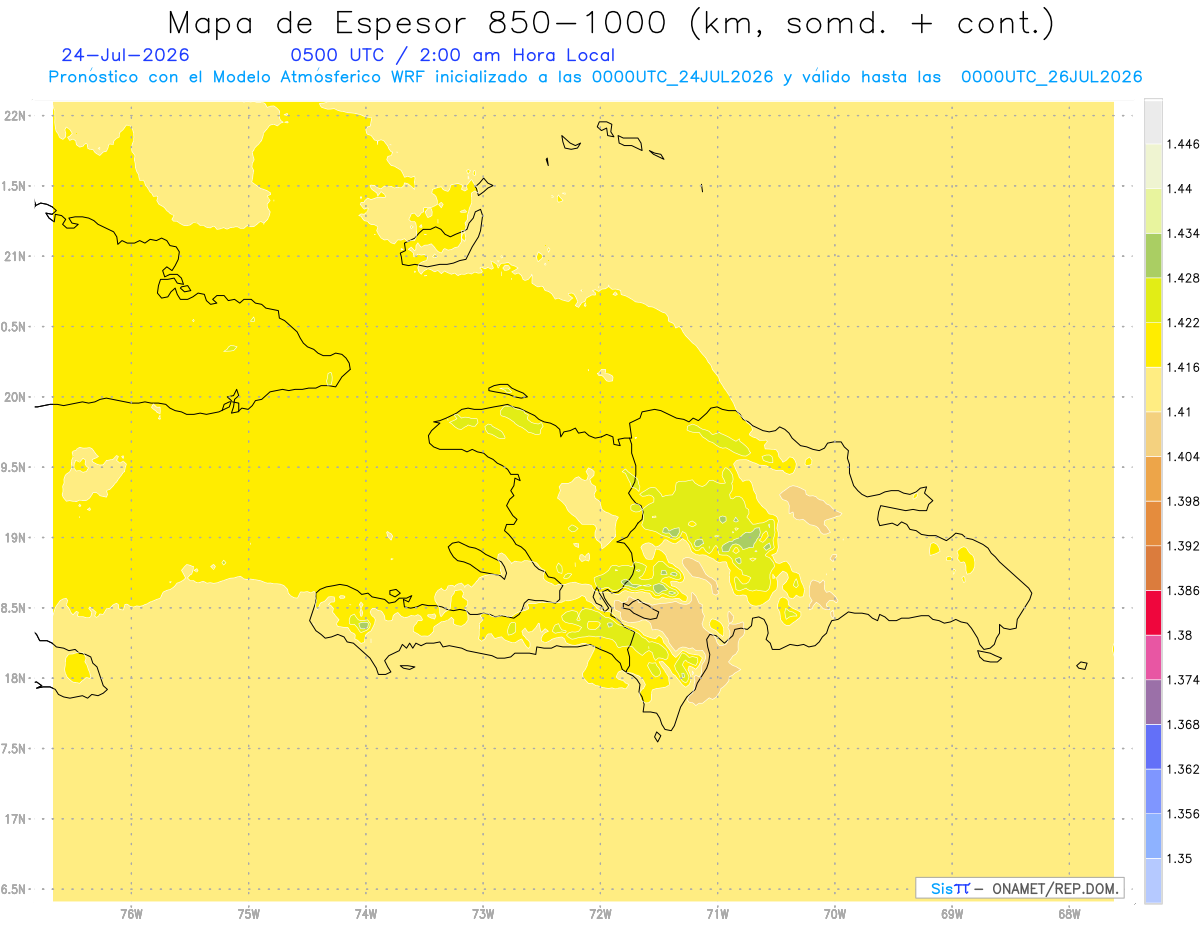Screen dimensions: 1200x927
Task: Click the colorbar value '1.398'
Action: tap(1184, 501)
